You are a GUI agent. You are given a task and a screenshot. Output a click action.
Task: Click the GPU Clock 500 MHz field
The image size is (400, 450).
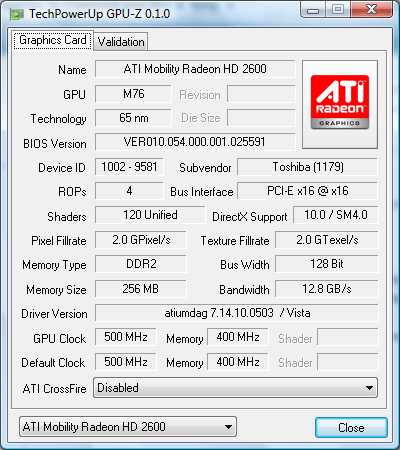[126, 337]
